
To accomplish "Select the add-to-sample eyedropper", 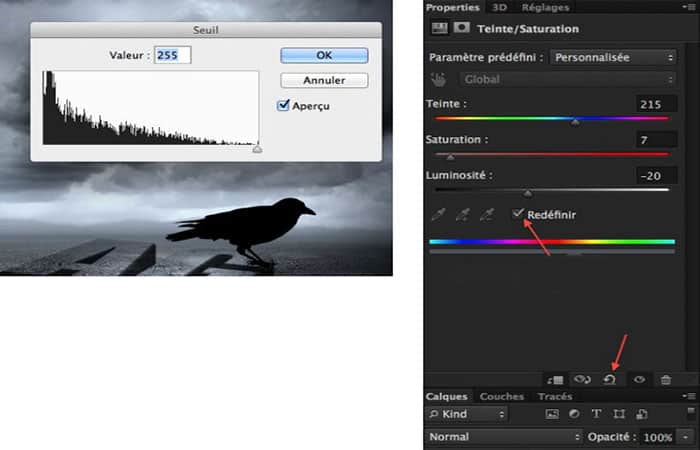I will point(463,215).
